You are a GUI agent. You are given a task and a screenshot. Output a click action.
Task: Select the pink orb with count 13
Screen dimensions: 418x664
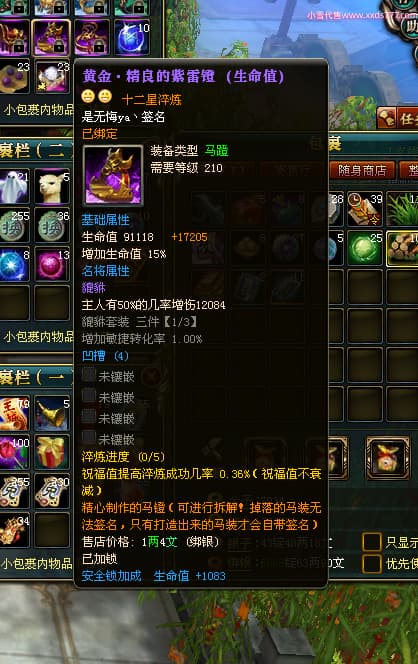coord(52,264)
